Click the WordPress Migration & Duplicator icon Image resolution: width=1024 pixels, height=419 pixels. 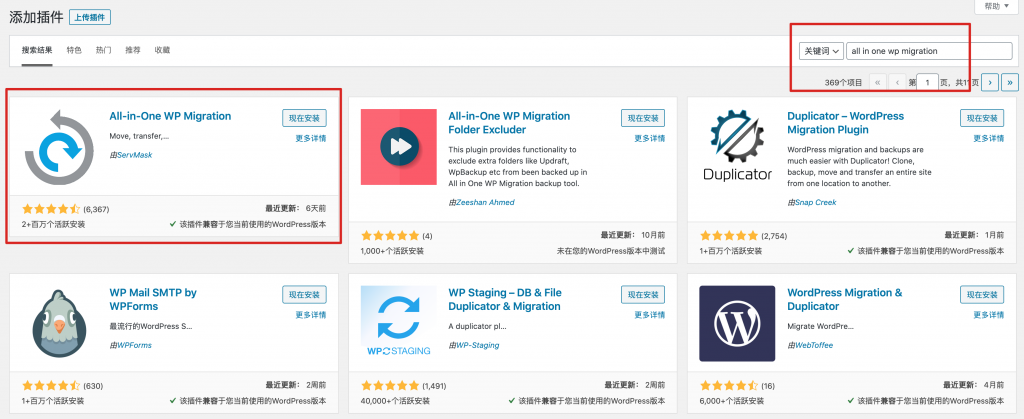point(738,323)
